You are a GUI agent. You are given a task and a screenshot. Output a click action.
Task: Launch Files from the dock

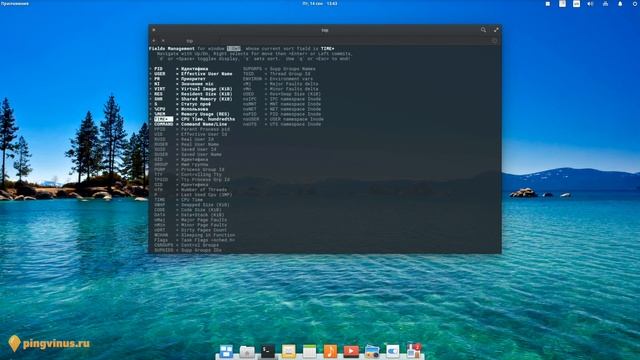[247, 351]
